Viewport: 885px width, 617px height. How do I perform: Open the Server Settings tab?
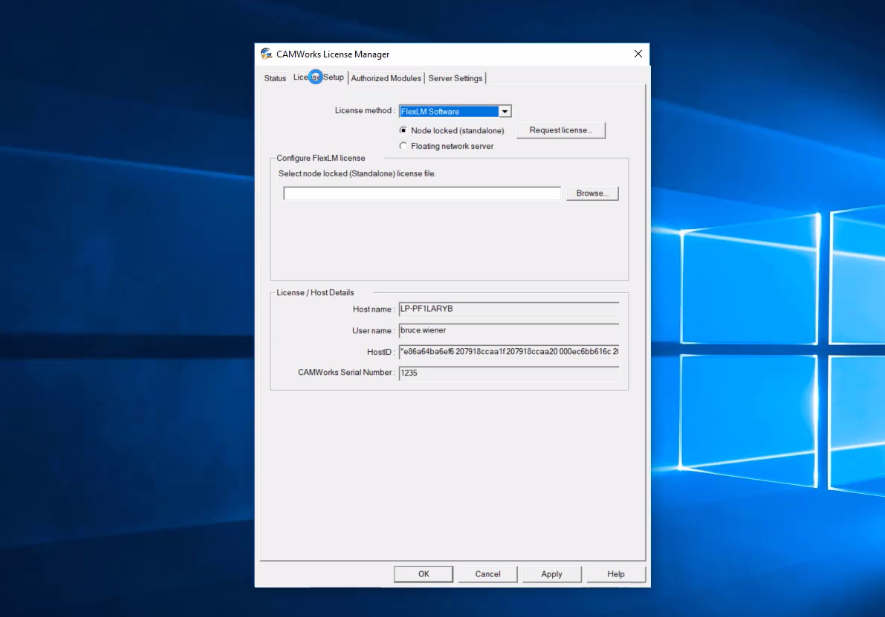[455, 78]
